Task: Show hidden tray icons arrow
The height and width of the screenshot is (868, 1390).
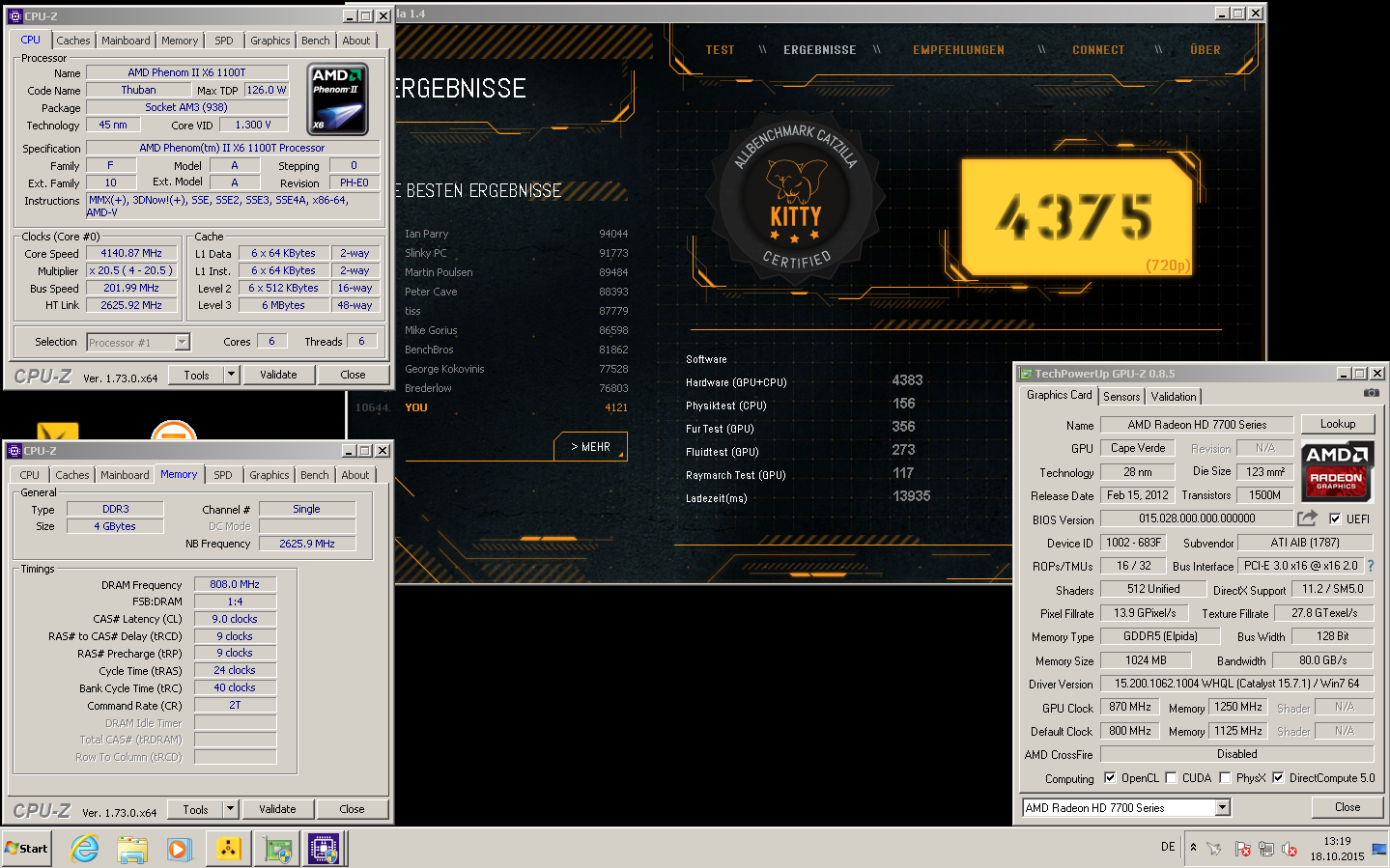Action: (1193, 848)
